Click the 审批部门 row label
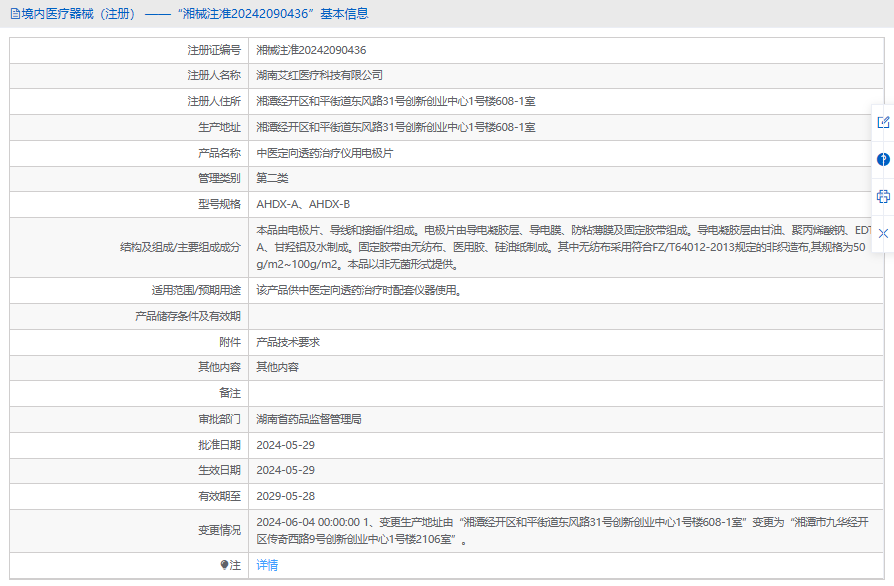 (x=219, y=419)
